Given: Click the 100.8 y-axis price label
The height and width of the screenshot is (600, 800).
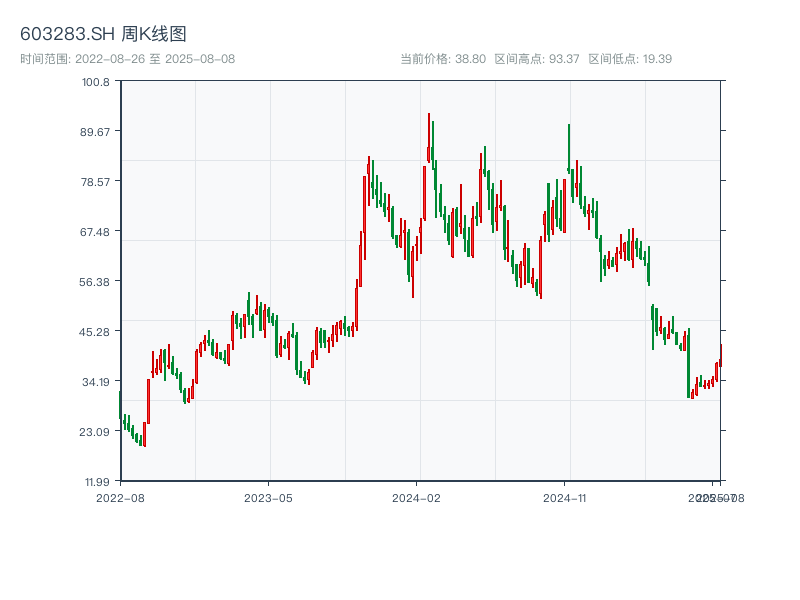Looking at the screenshot, I should [x=96, y=82].
